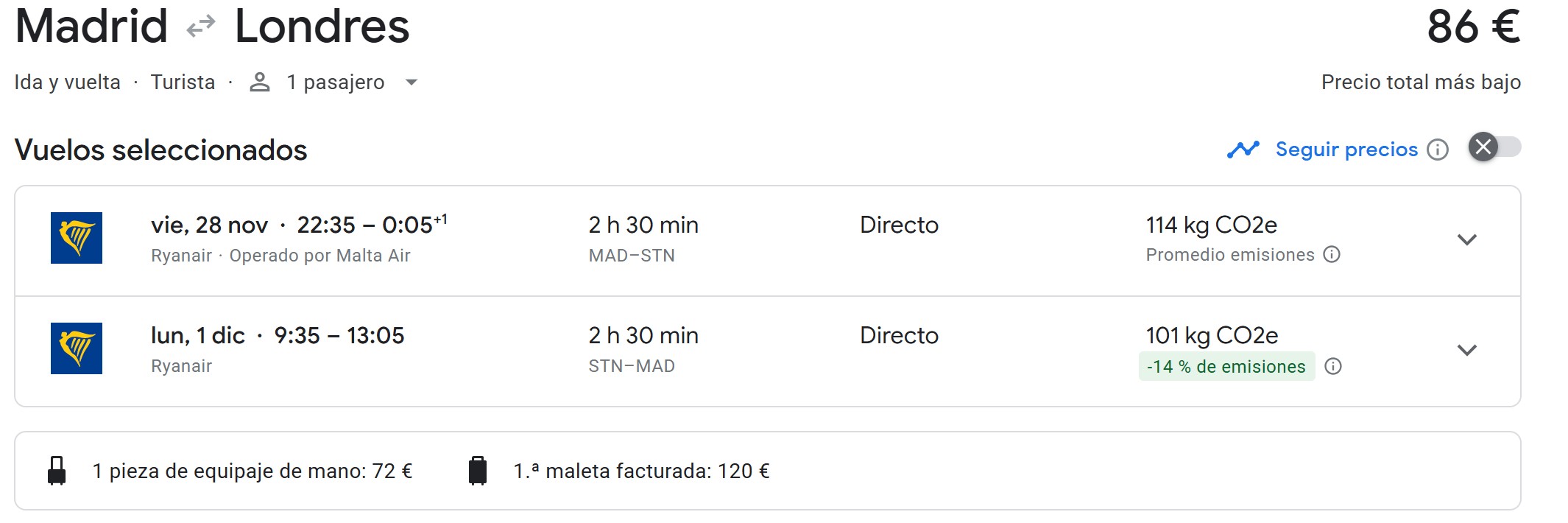Open the 1 pasajero dropdown arrow
The height and width of the screenshot is (523, 1568).
point(412,83)
